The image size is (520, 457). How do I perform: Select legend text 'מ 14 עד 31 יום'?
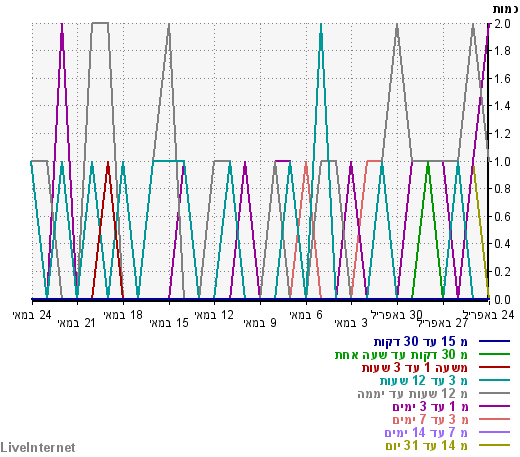pyautogui.click(x=427, y=446)
